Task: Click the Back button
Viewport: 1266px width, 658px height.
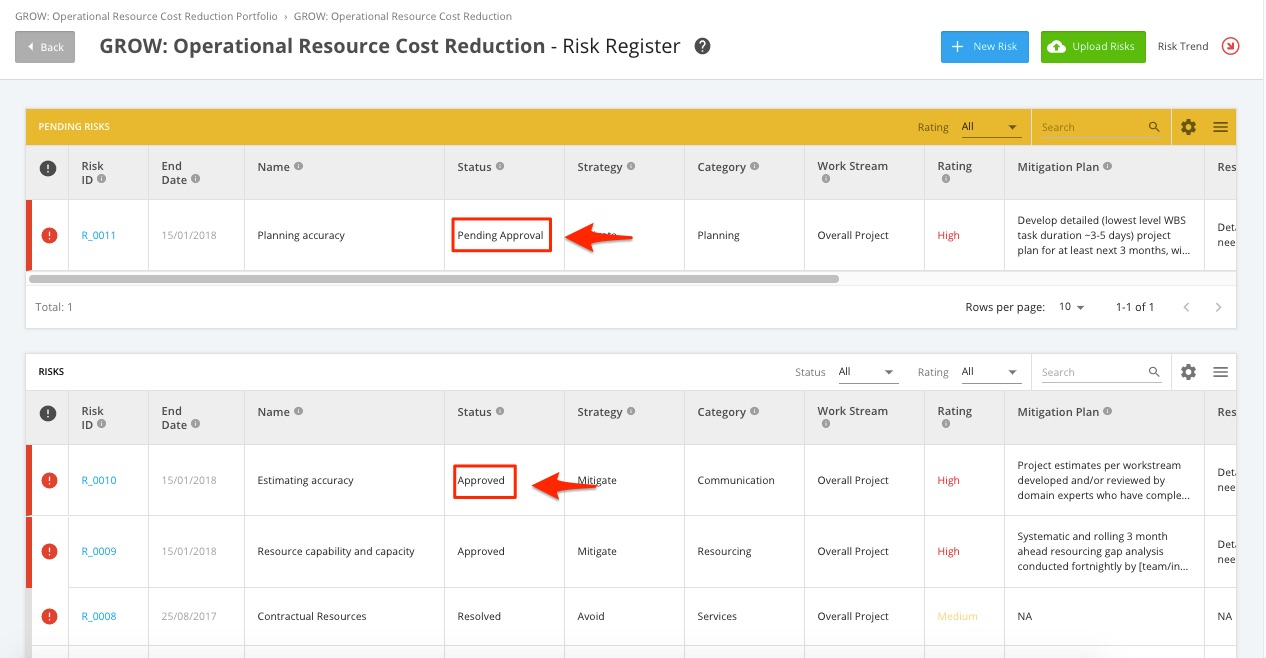Action: pos(45,47)
